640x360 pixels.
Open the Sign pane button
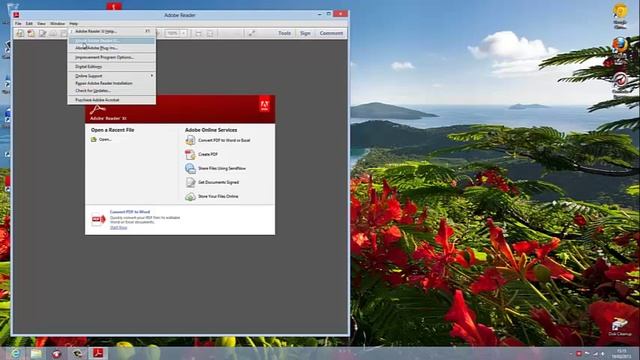point(305,33)
